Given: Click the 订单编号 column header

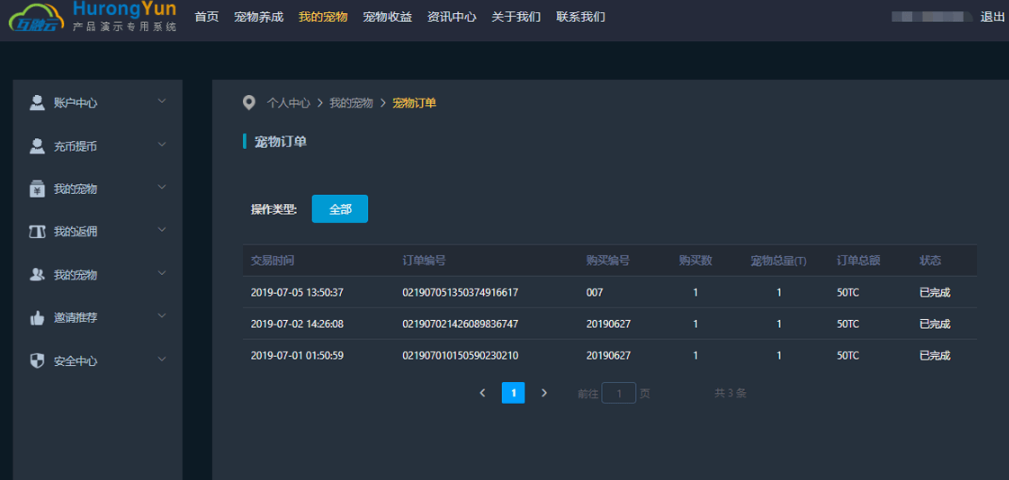Looking at the screenshot, I should [424, 261].
